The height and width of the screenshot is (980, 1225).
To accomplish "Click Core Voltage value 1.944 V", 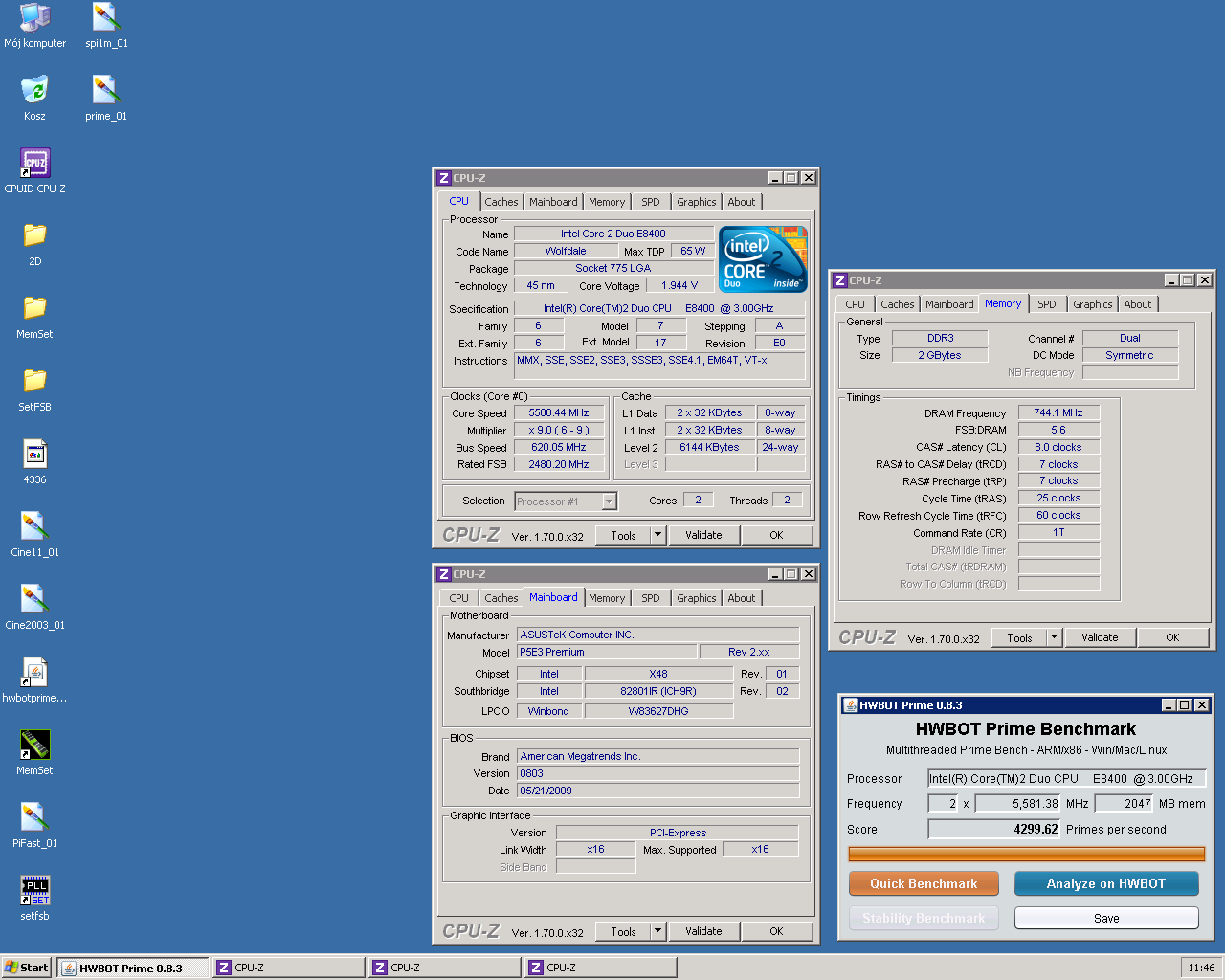I will pos(679,285).
